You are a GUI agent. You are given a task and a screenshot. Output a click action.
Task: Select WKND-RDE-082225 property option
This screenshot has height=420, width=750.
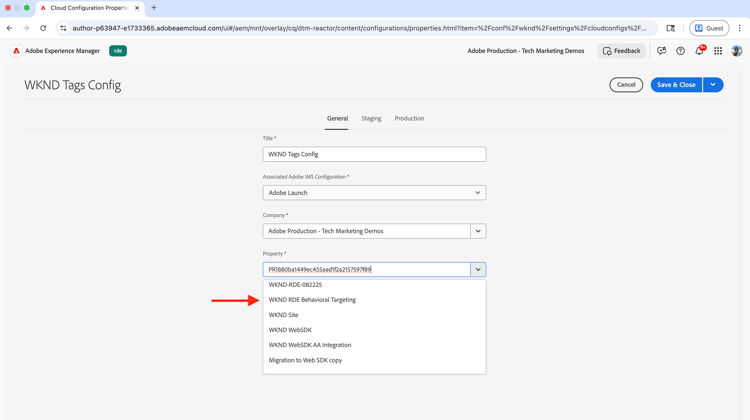point(374,285)
